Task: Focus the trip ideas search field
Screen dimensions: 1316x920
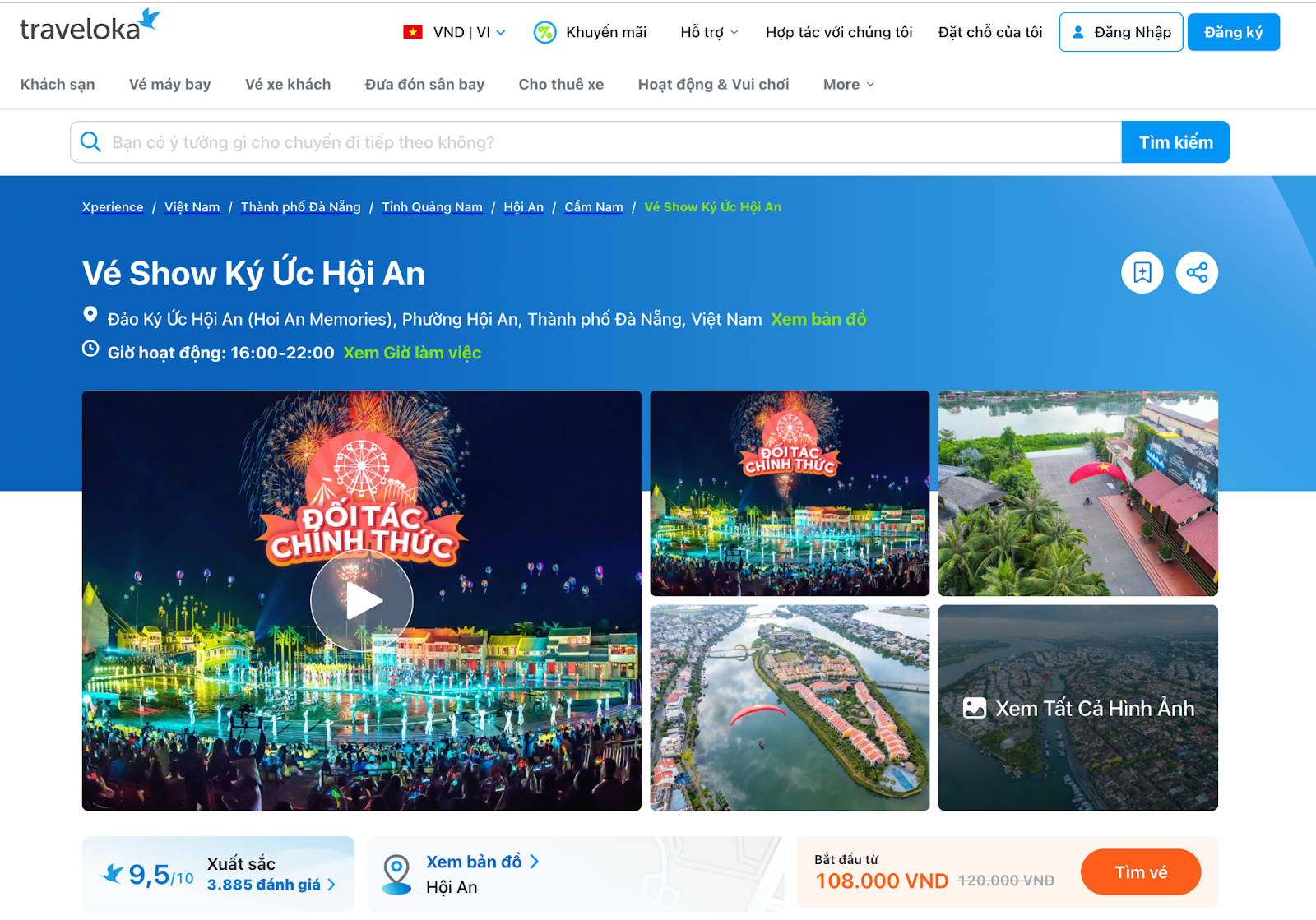Action: [609, 142]
